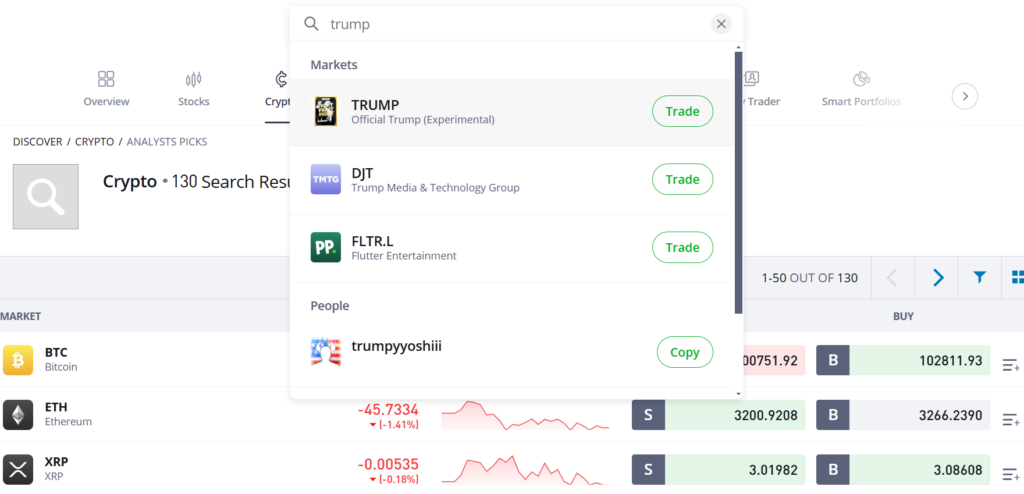Clear search with the X icon

tap(721, 24)
